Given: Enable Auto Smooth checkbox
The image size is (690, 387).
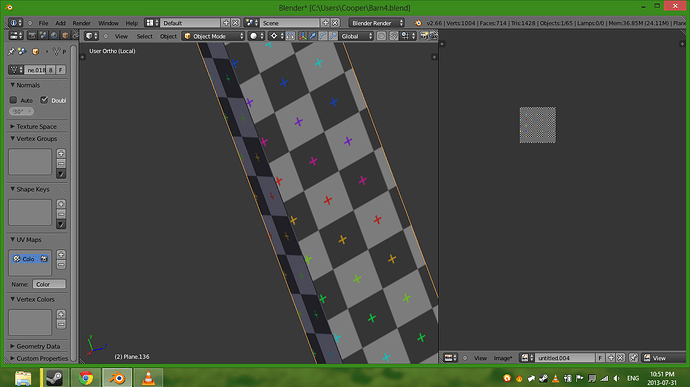Looking at the screenshot, I should coord(13,100).
